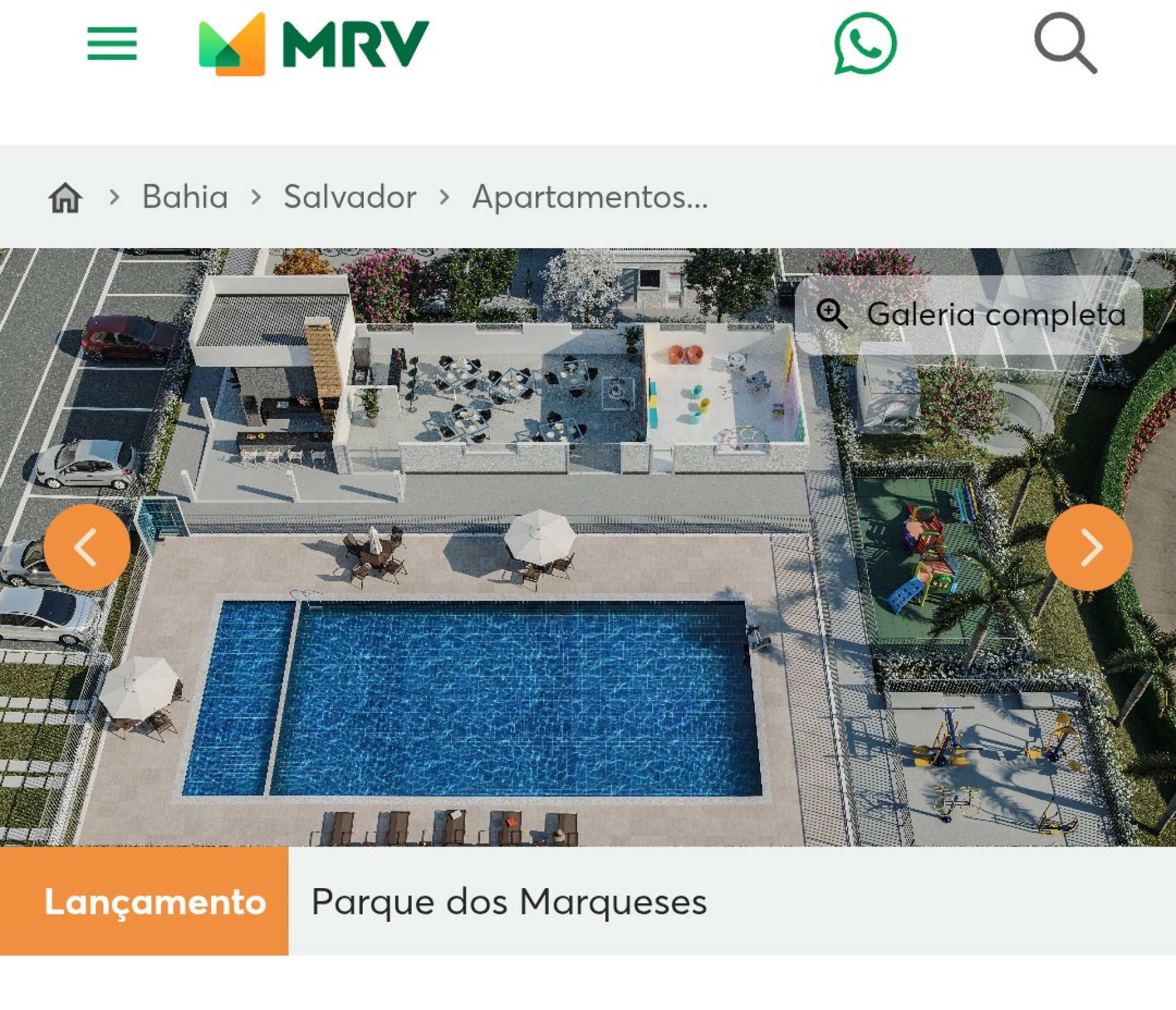
Task: Select the Parque dos Marqueses title
Action: pos(509,902)
